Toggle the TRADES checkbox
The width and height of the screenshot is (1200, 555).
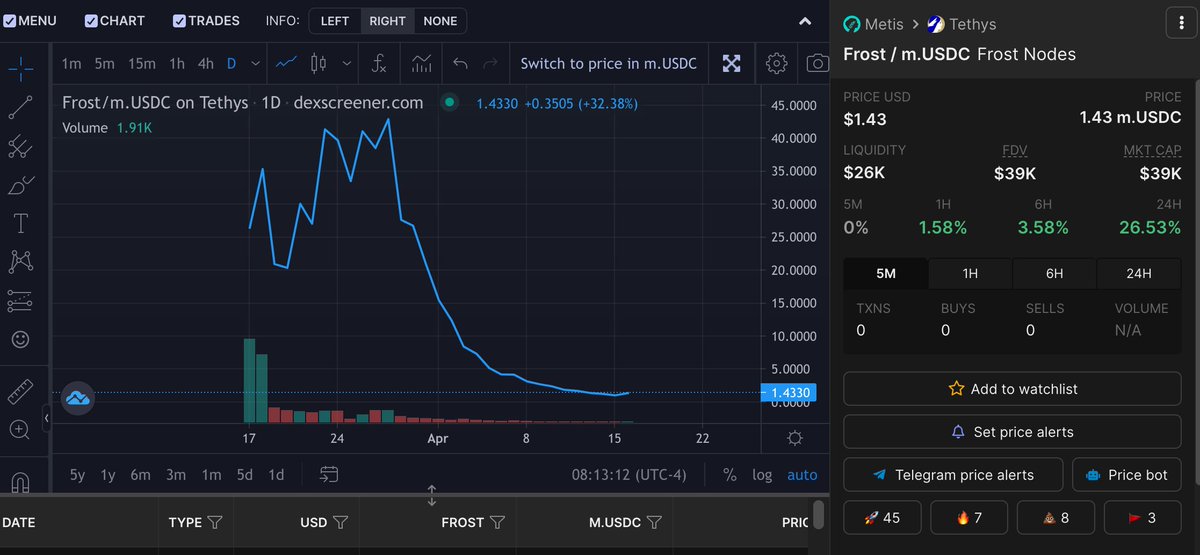(179, 20)
